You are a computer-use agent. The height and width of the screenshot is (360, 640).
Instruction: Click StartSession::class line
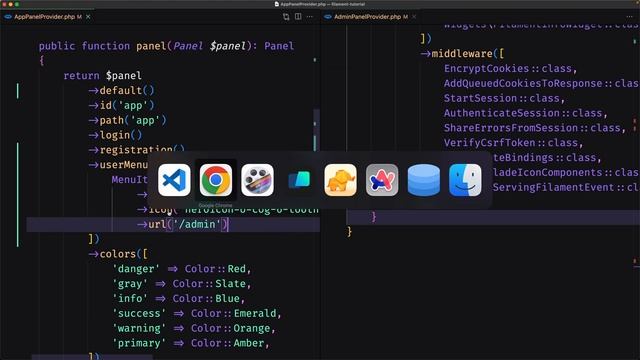coord(504,98)
